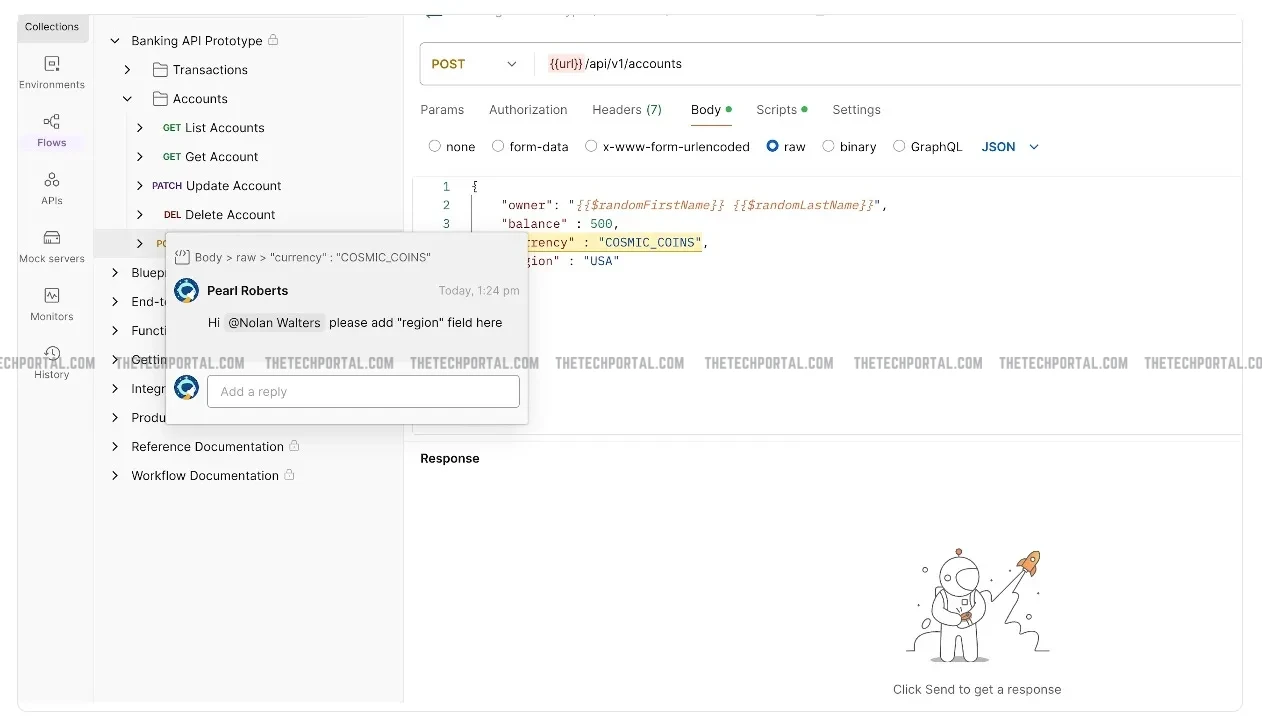The width and height of the screenshot is (1262, 724).
Task: Click the Pearl Roberts commenter name
Action: (x=248, y=291)
